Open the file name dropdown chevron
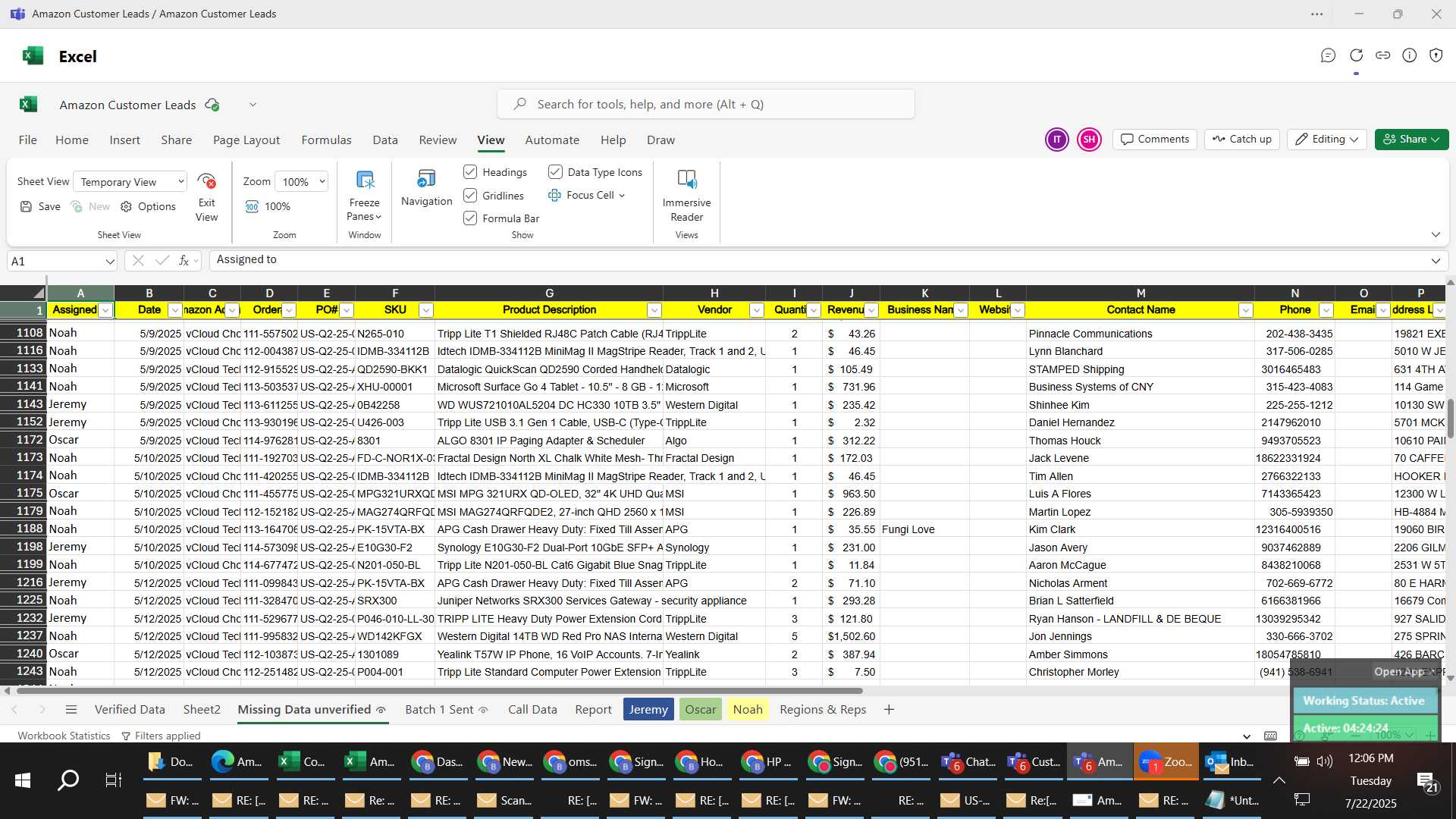This screenshot has height=819, width=1456. 253,105
